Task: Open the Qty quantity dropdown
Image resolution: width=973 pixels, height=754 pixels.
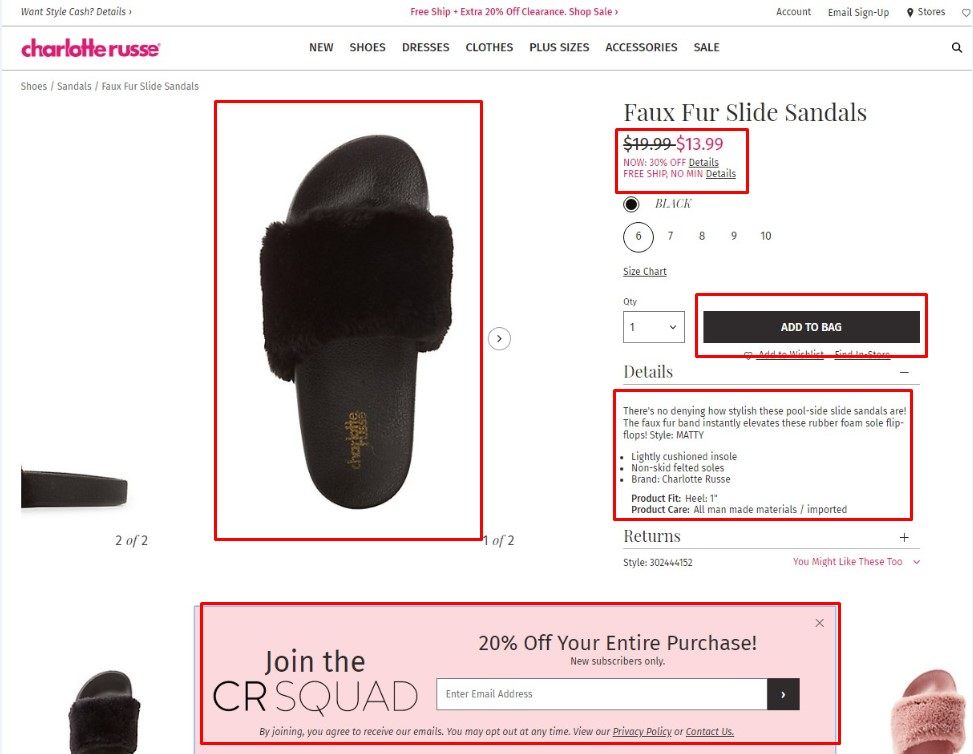Action: [653, 327]
